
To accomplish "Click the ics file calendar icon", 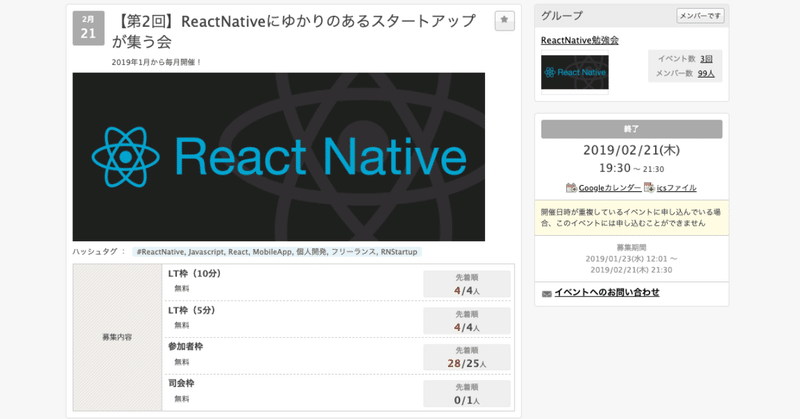I will pyautogui.click(x=649, y=188).
